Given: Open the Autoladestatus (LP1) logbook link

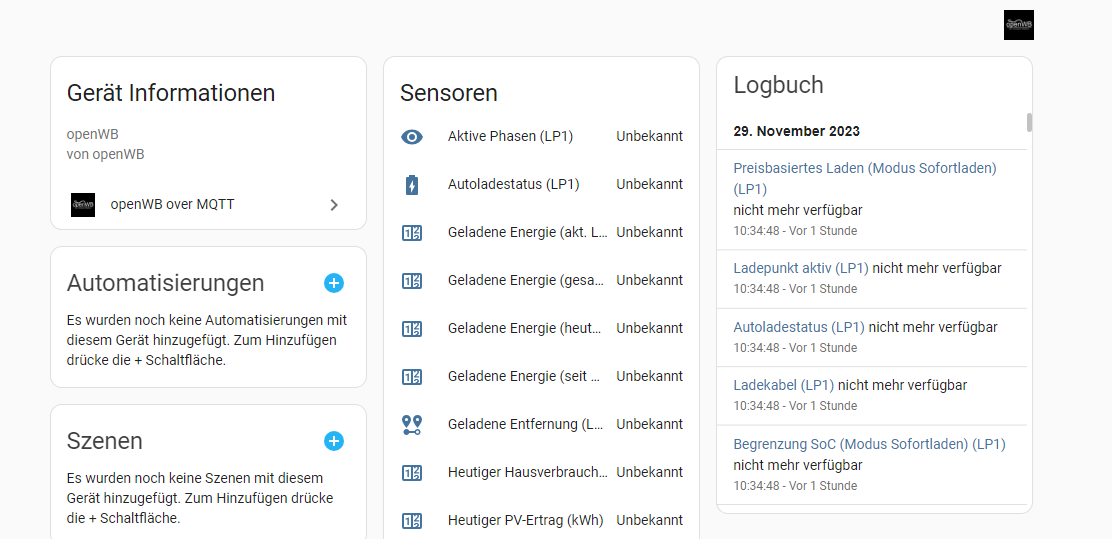Looking at the screenshot, I should (x=798, y=327).
